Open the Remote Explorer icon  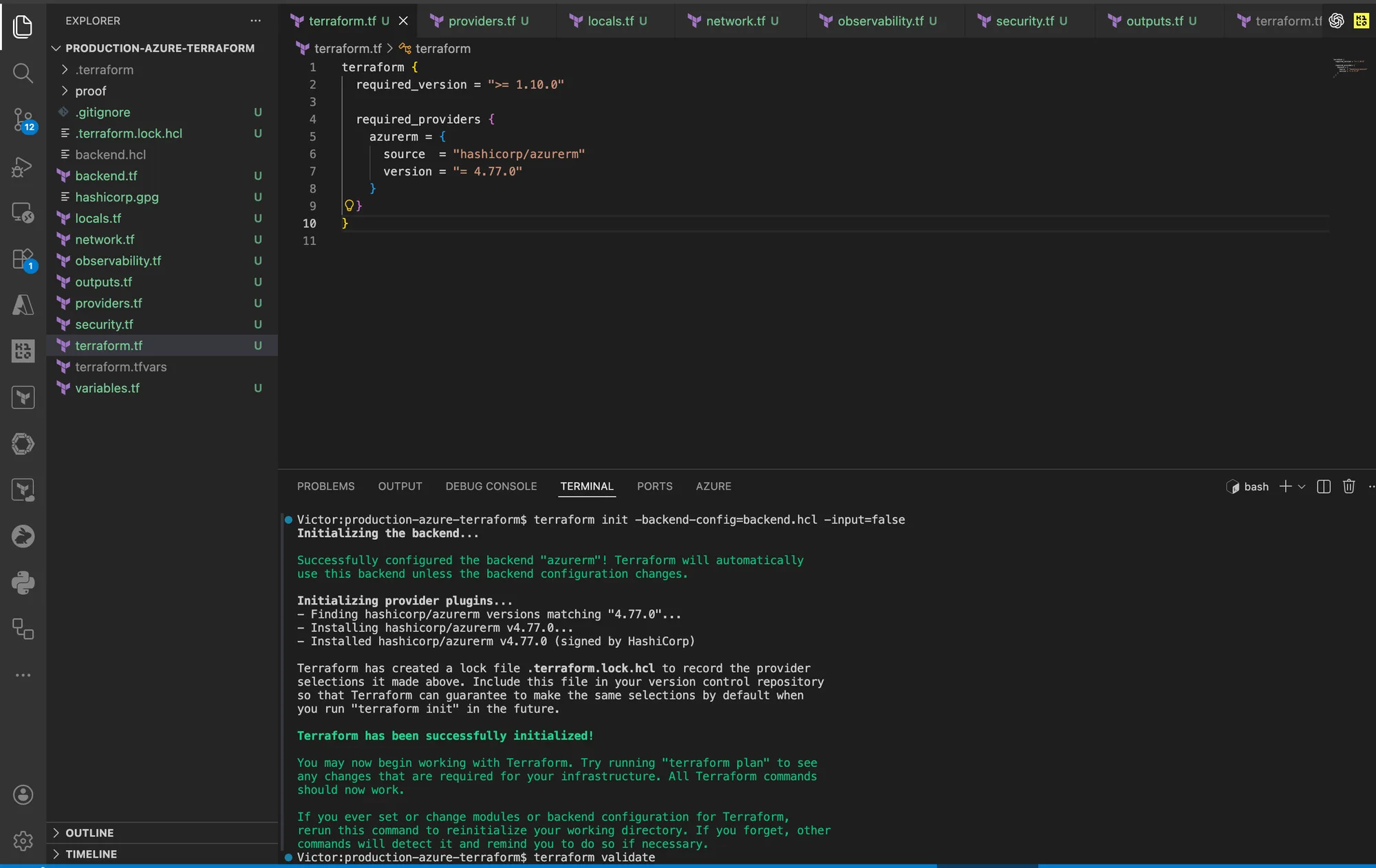click(x=23, y=213)
